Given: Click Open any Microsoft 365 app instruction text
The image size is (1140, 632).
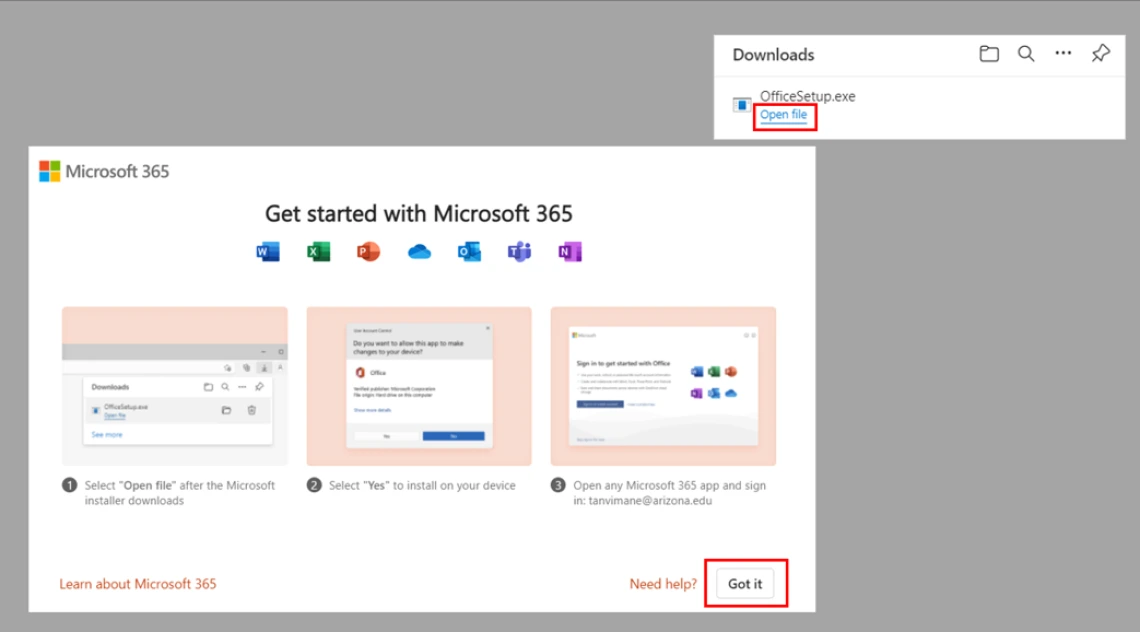Looking at the screenshot, I should [669, 493].
